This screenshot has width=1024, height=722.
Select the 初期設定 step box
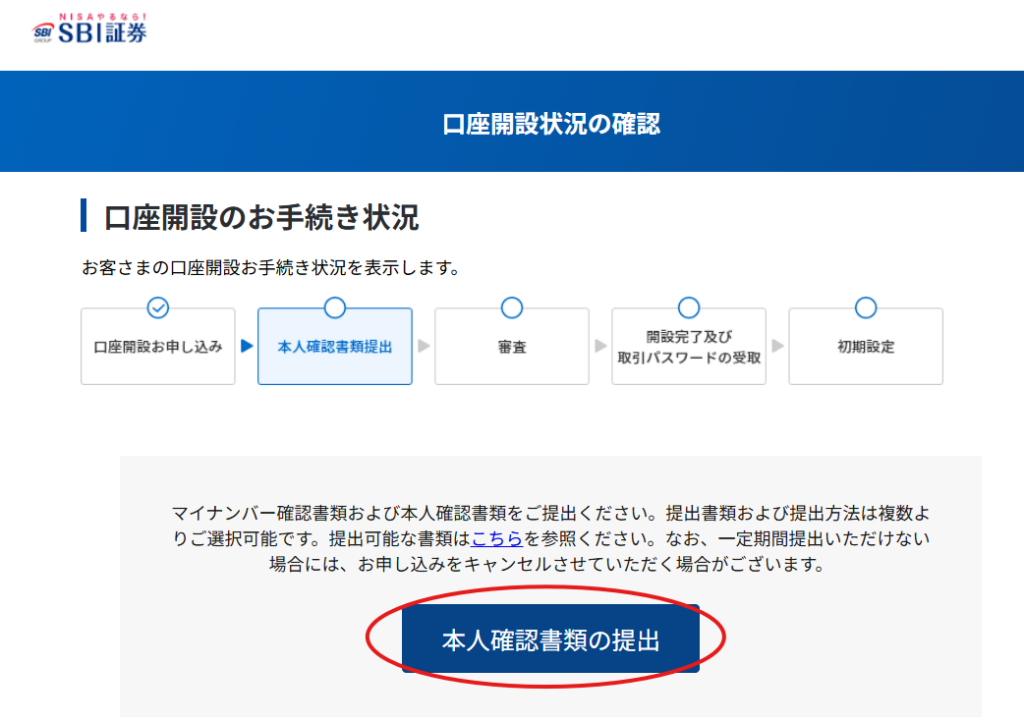click(866, 348)
